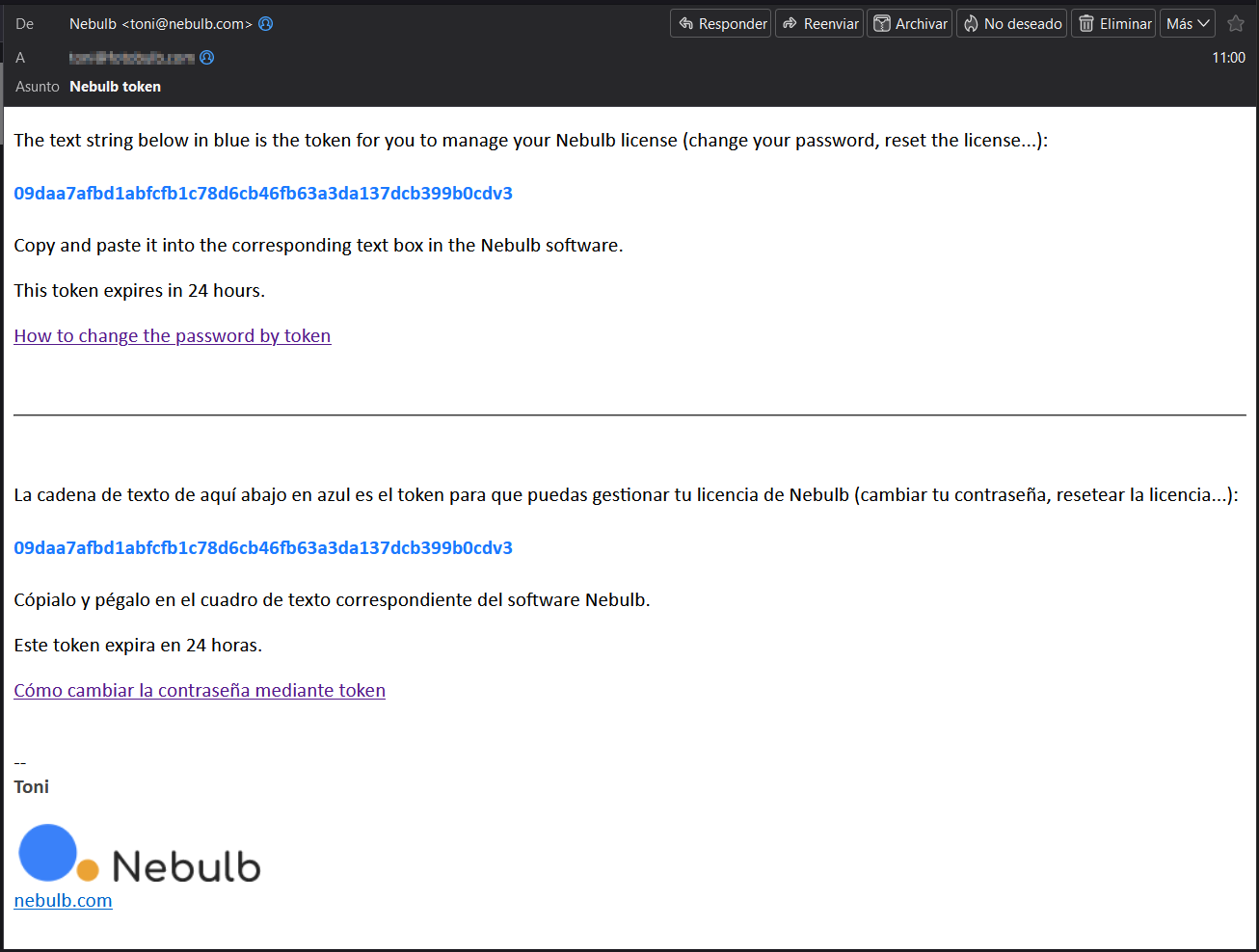Delete the email with Eliminar

[x=1114, y=24]
